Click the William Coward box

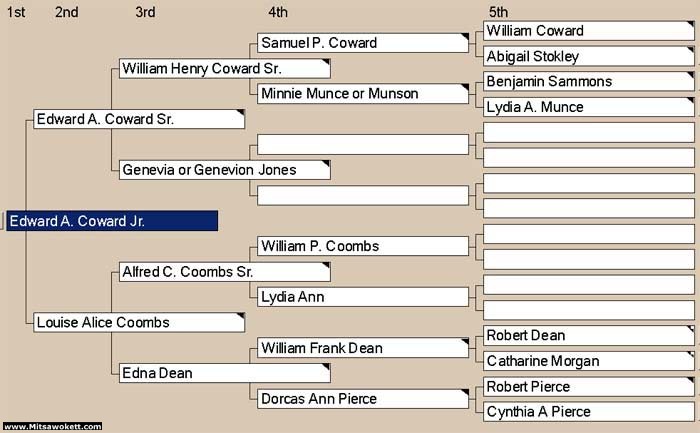point(589,31)
